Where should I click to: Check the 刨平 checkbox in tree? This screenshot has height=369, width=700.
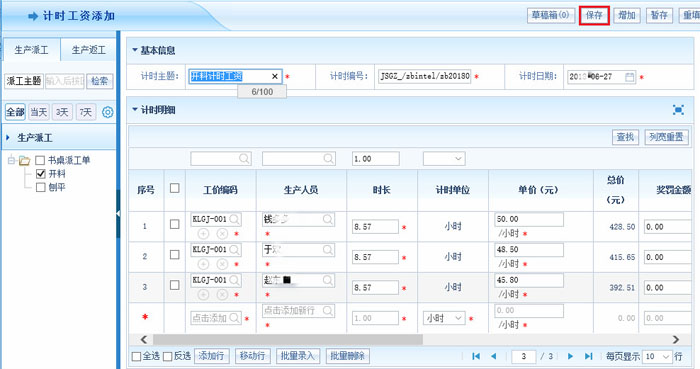click(x=41, y=187)
